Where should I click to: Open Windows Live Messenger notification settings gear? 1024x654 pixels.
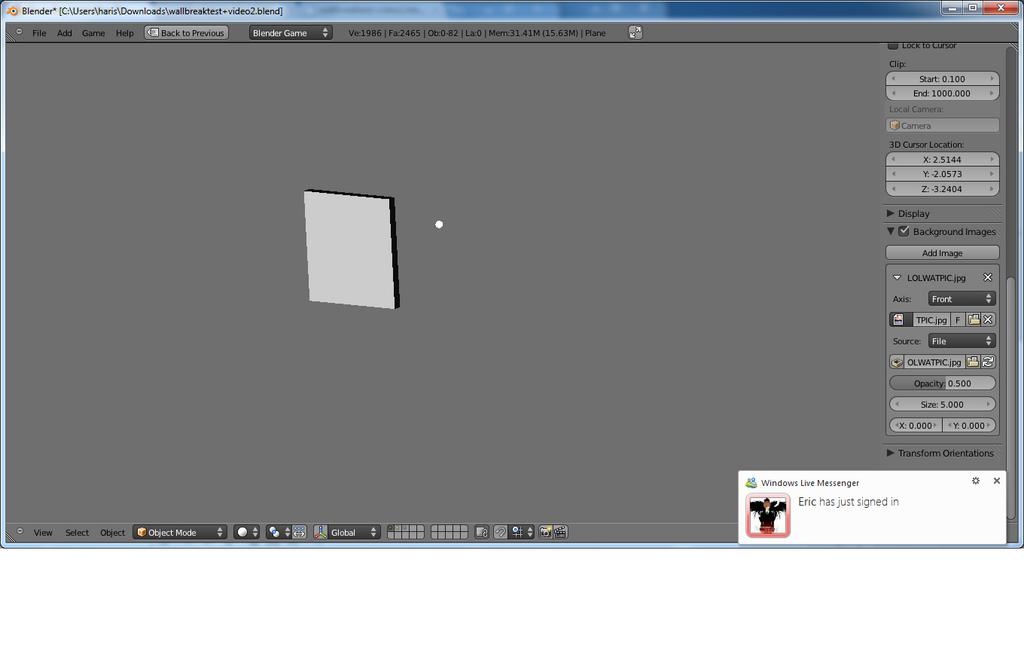point(976,481)
